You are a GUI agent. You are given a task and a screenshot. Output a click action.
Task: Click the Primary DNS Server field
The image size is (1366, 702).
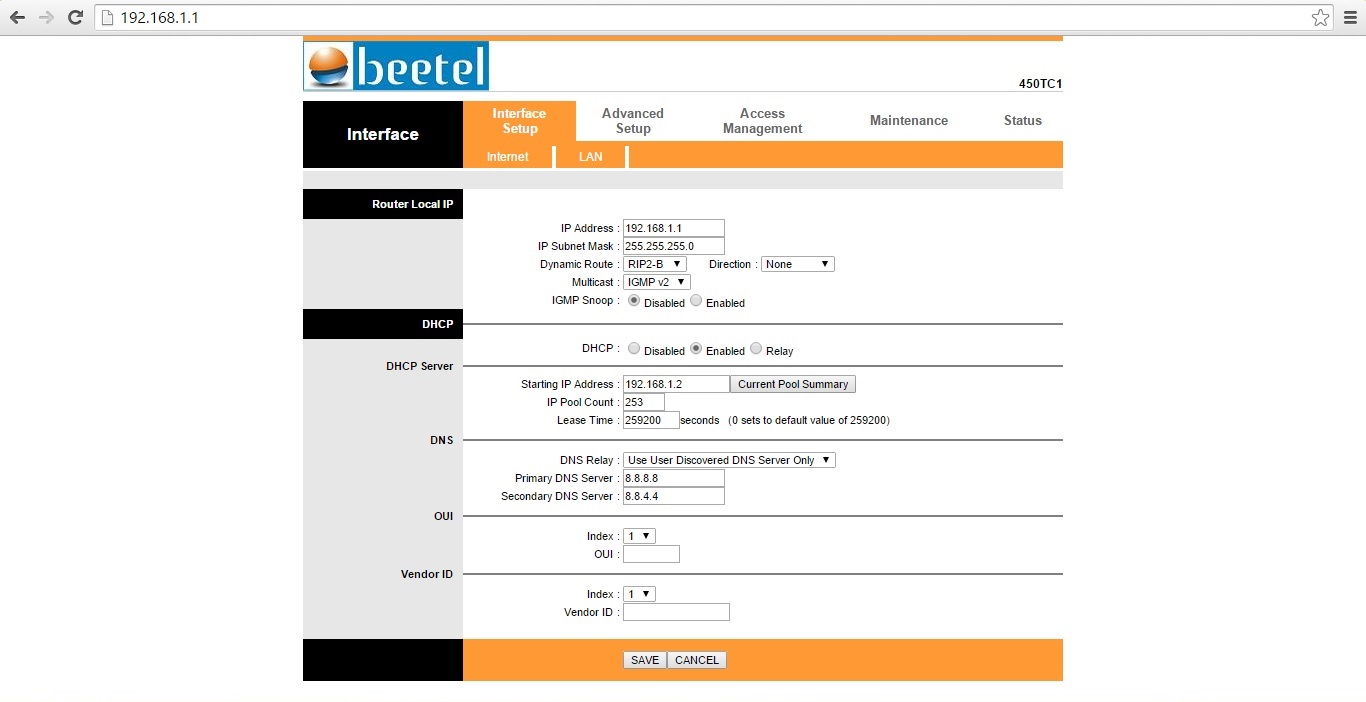pyautogui.click(x=673, y=478)
